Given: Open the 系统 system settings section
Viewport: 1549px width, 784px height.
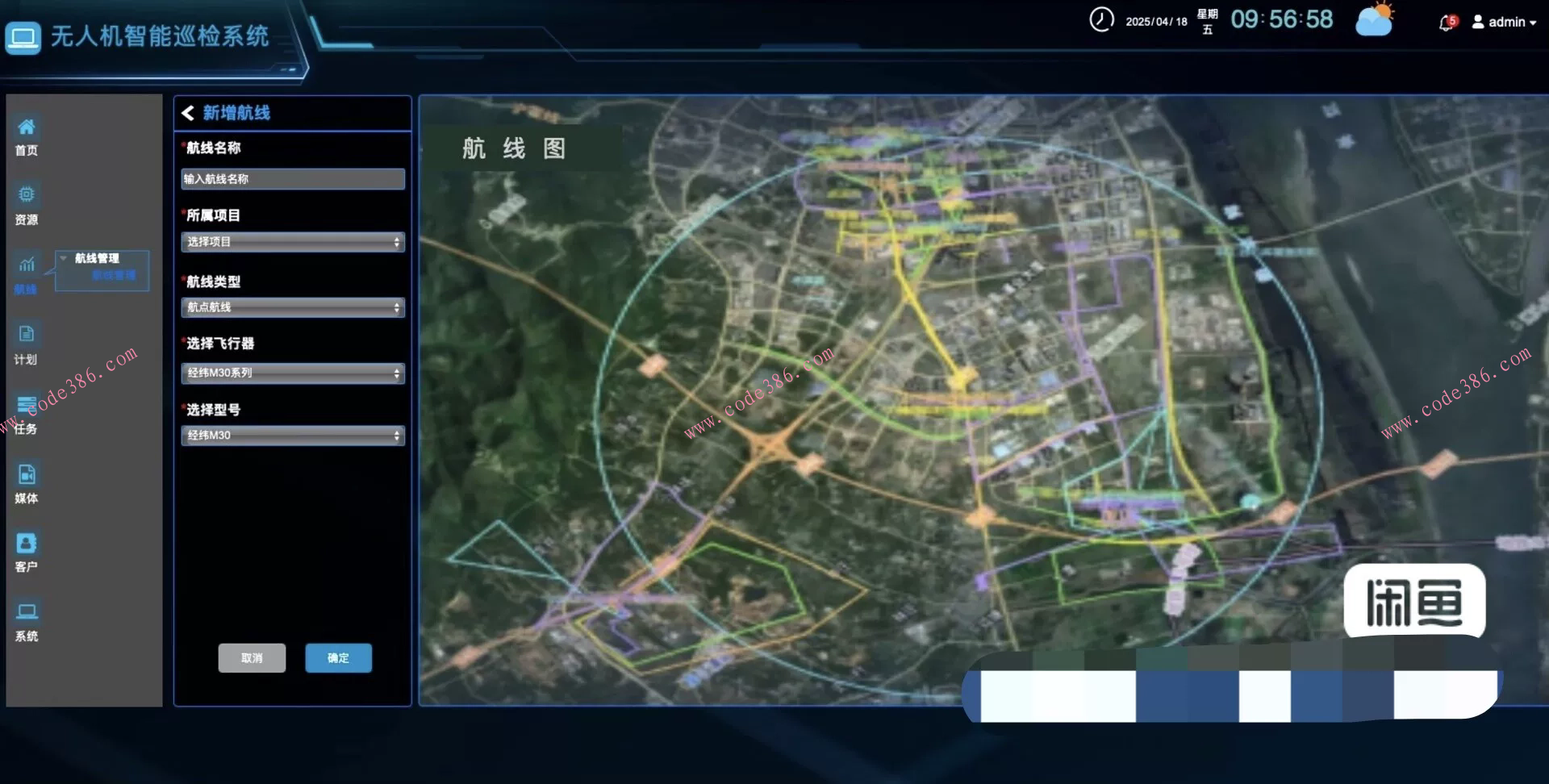Looking at the screenshot, I should tap(27, 622).
